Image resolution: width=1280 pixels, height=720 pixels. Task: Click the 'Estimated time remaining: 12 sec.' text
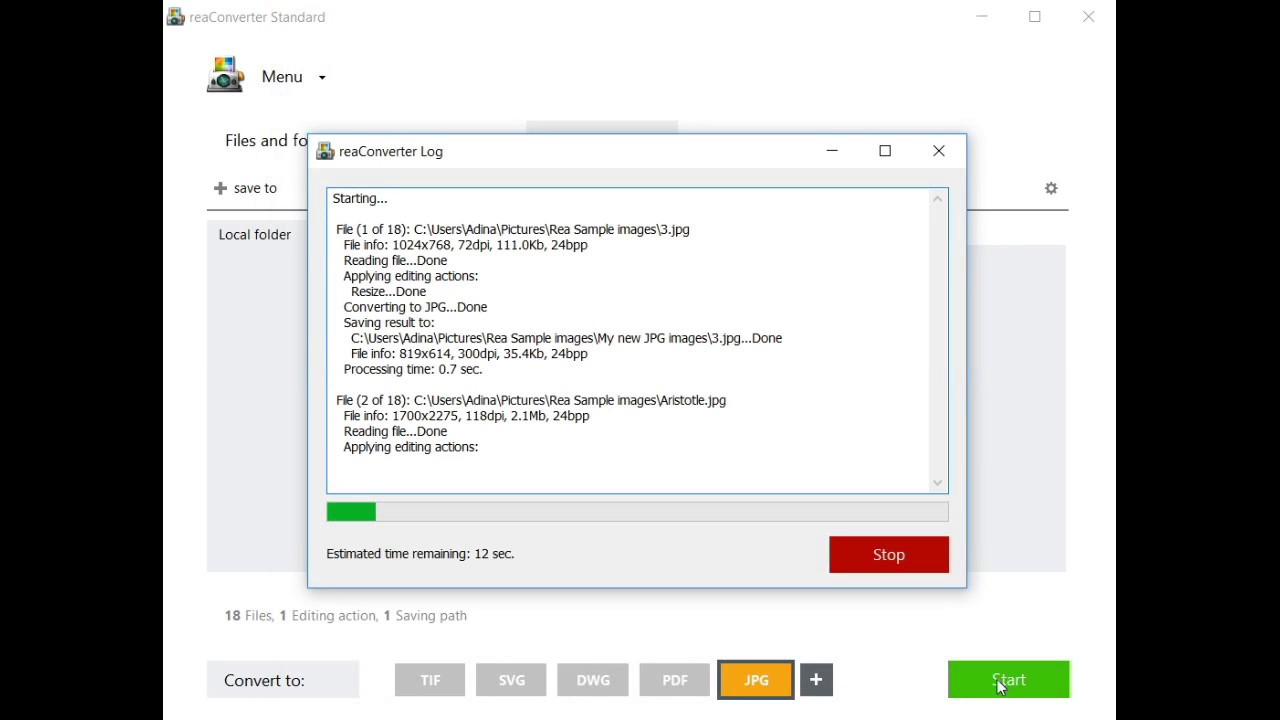coord(420,554)
